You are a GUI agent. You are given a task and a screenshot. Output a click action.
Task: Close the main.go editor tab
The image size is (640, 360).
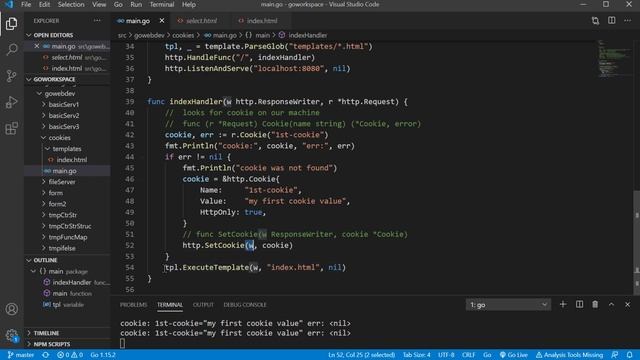click(162, 20)
